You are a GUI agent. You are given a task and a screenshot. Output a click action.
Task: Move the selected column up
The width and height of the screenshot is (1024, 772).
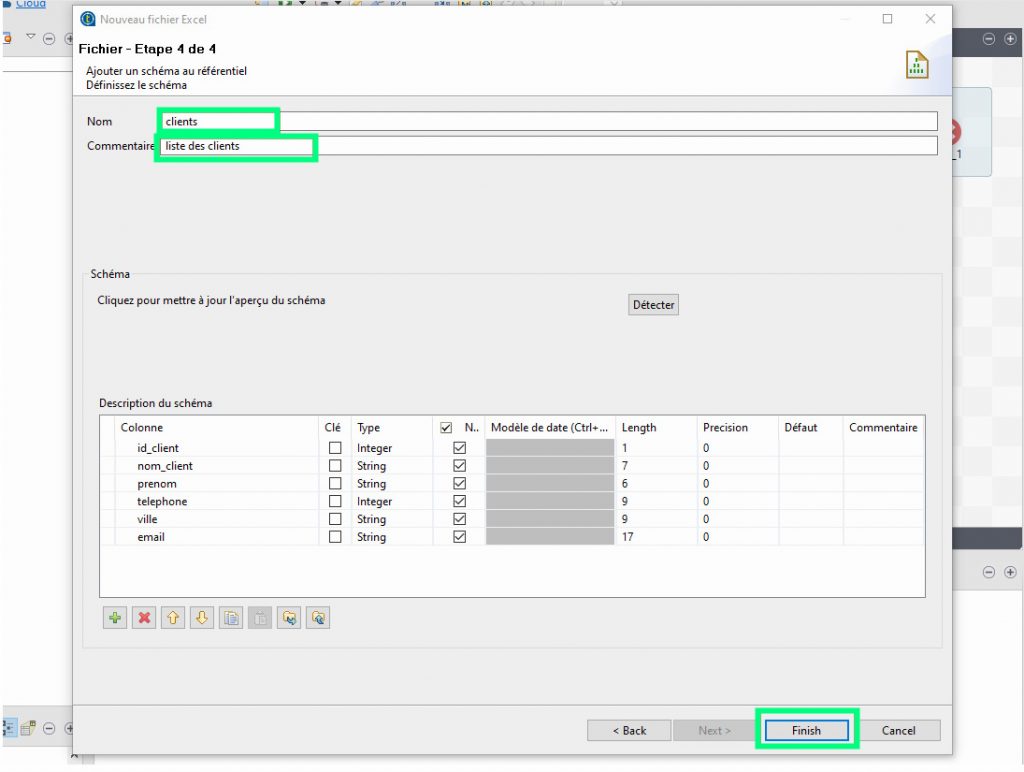click(x=173, y=618)
